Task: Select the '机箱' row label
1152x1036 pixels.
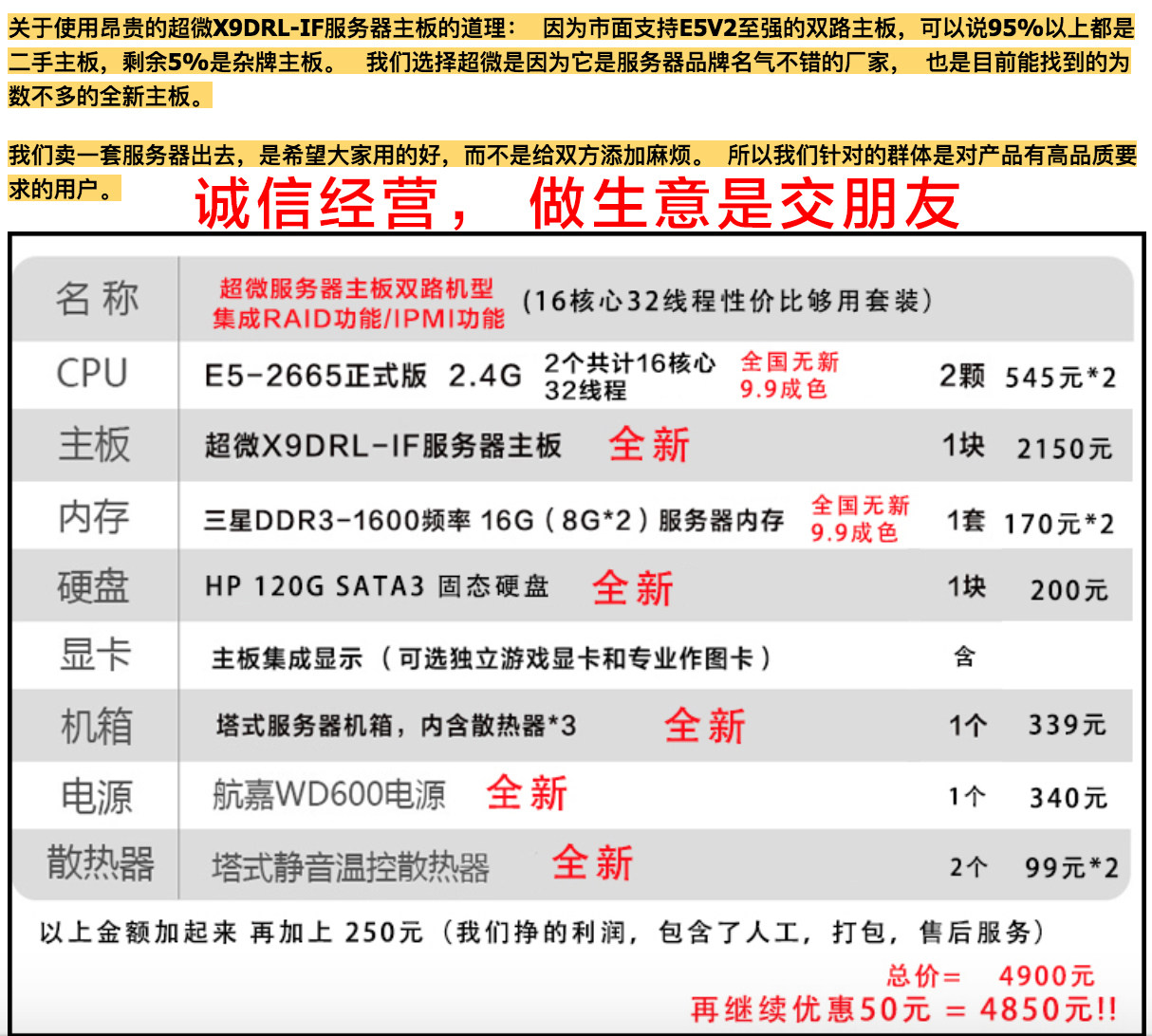Action: pos(96,726)
